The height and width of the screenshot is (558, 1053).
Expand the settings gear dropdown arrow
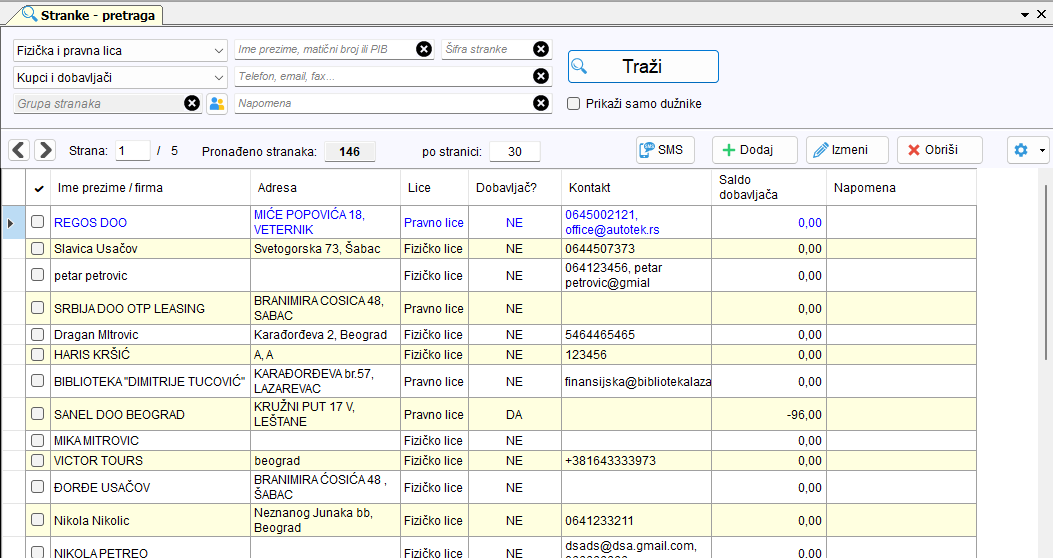tap(1042, 150)
